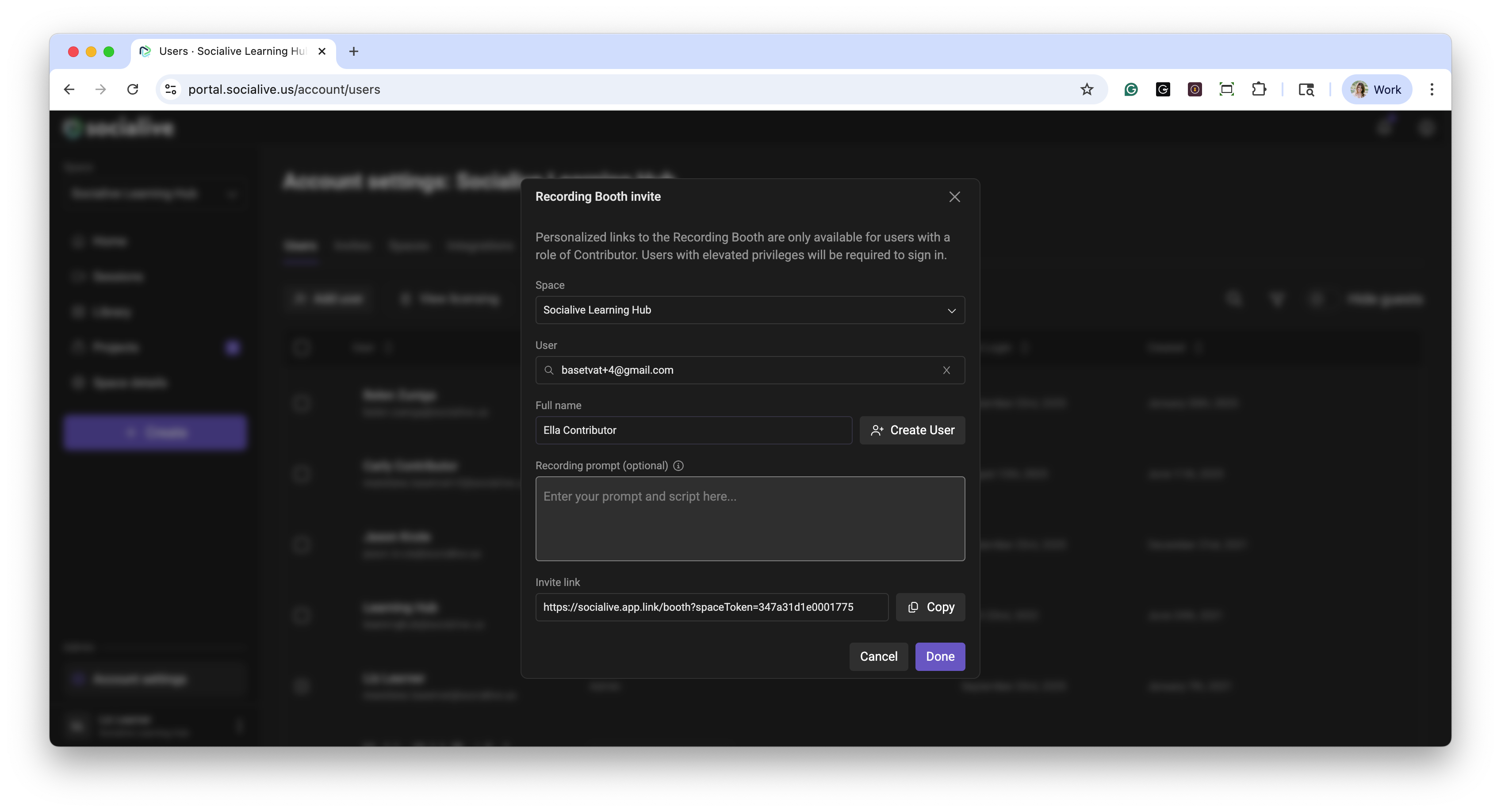The image size is (1501, 812).
Task: Click Done to finish invite
Action: 939,656
